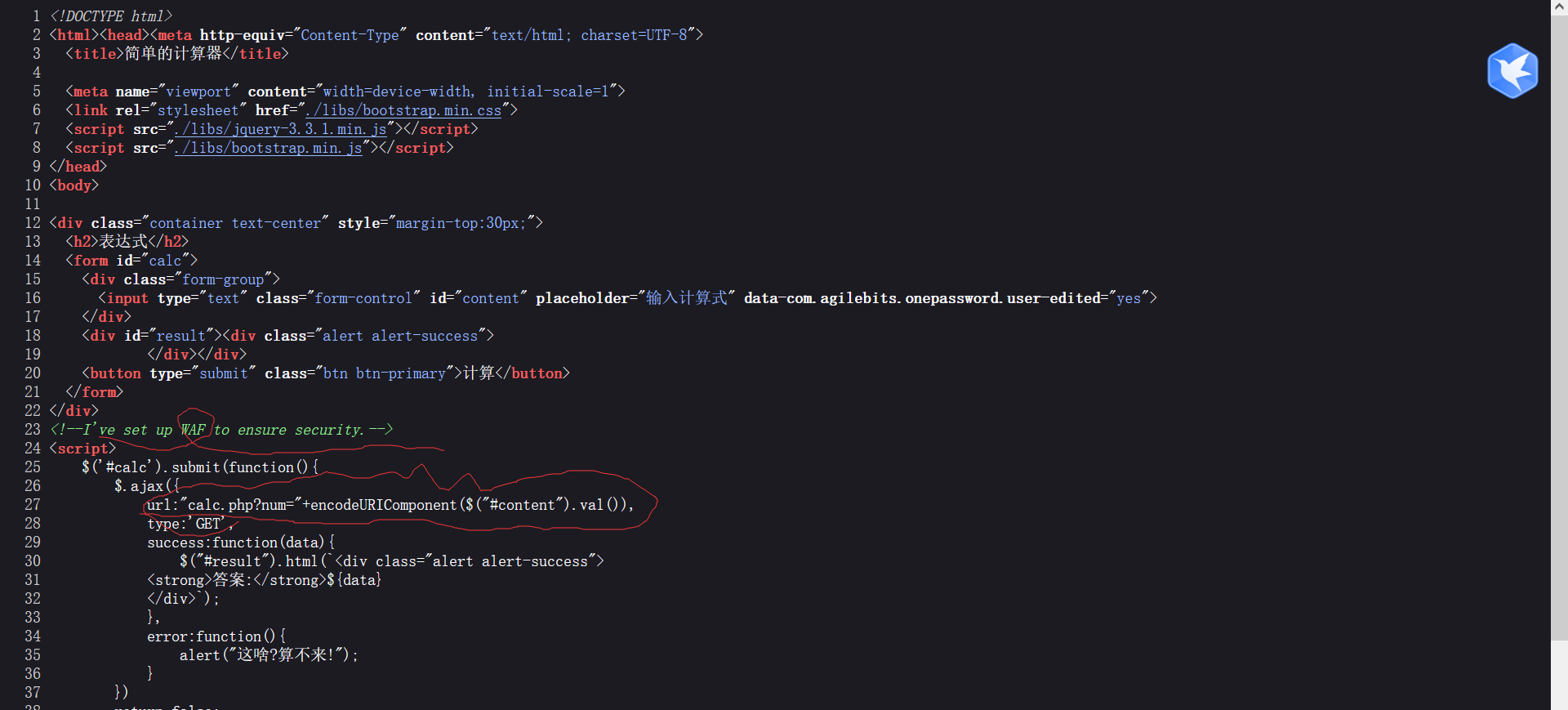The width and height of the screenshot is (1568, 710).
Task: Click the alert text 这啥?算不来!
Action: pos(285,655)
